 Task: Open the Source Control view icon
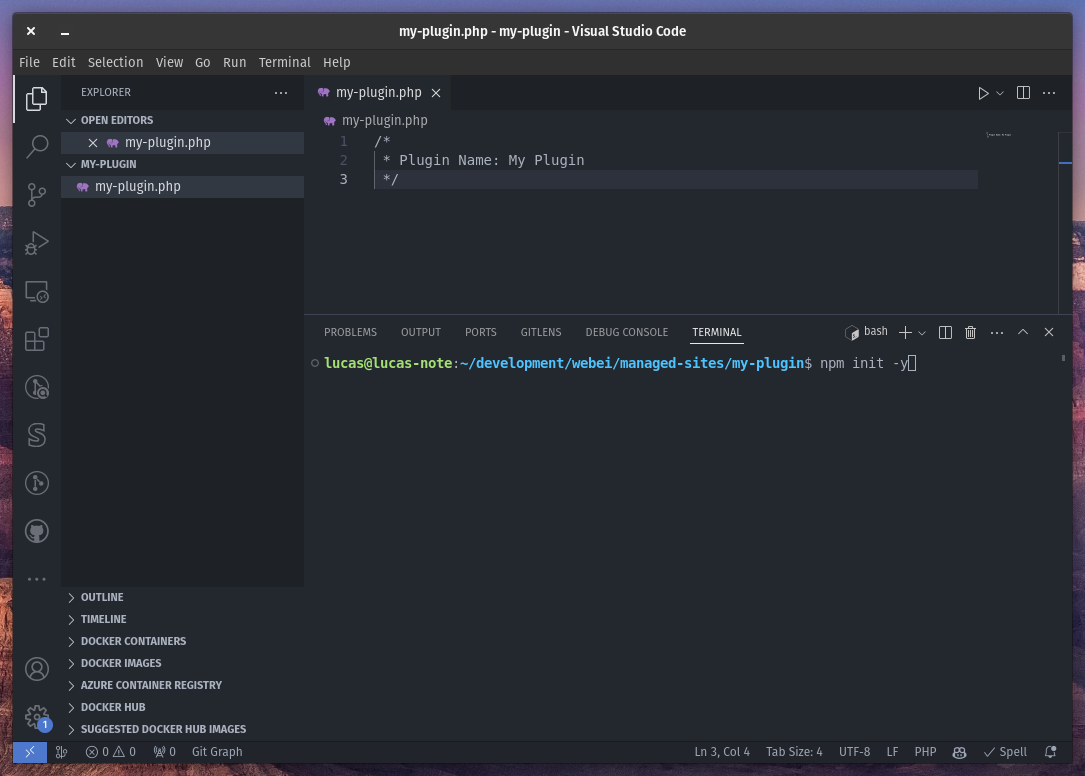[x=37, y=195]
